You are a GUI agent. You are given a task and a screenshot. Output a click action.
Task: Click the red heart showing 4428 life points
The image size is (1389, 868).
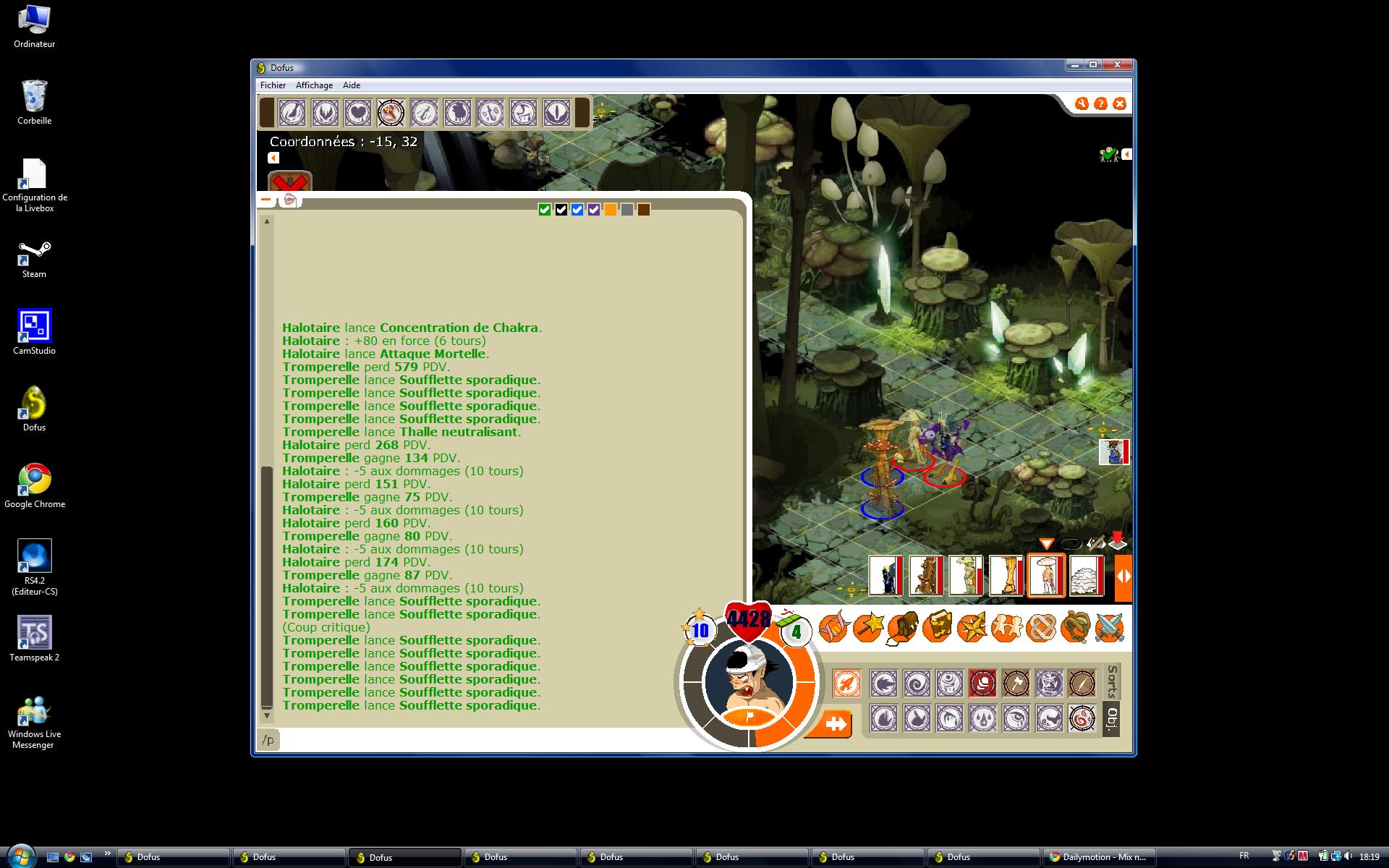749,620
